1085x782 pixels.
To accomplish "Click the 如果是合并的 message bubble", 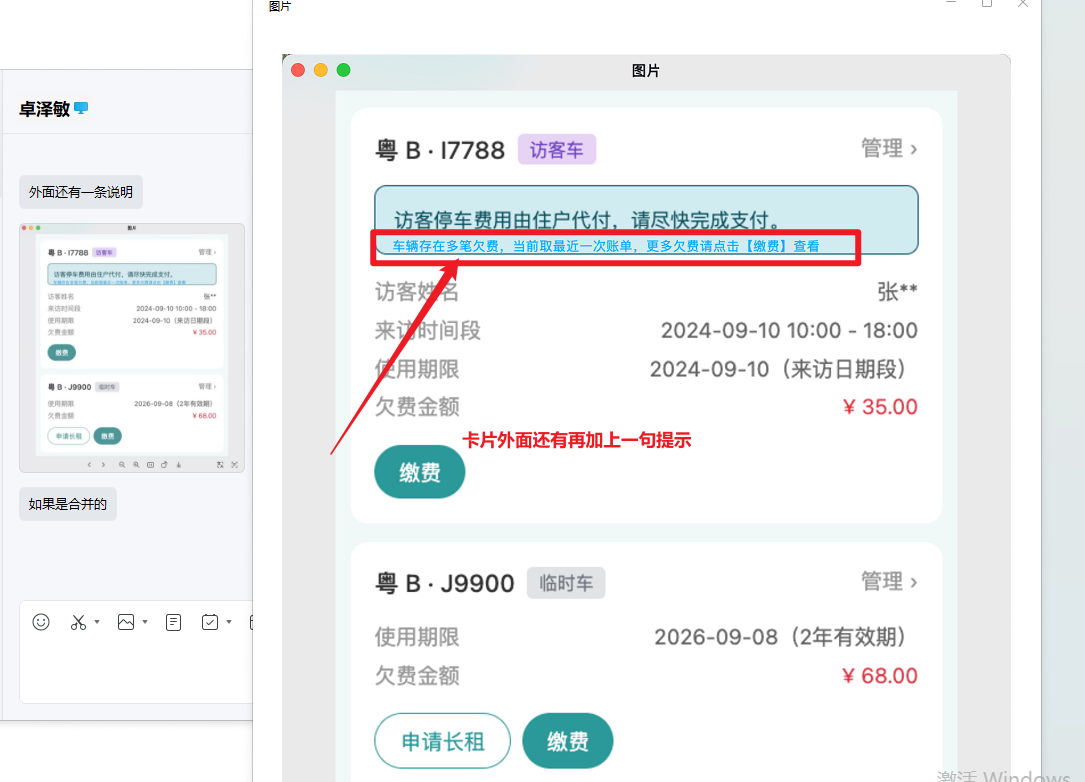I will 68,504.
